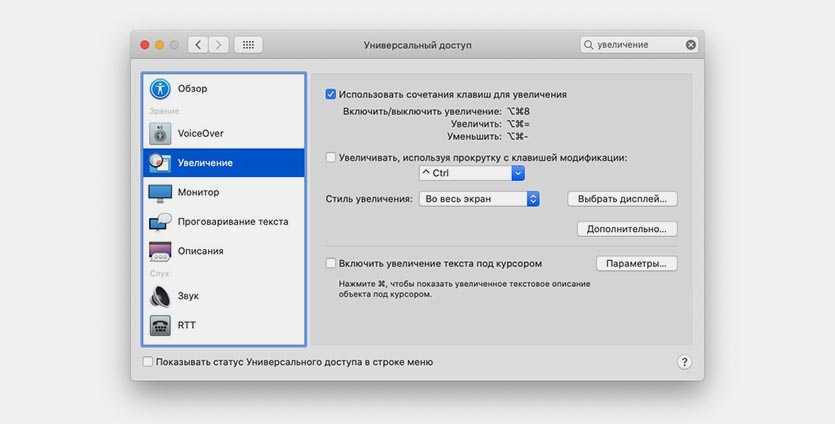Disable keyboard shortcuts for zoom checkbox
The width and height of the screenshot is (835, 424).
click(x=331, y=94)
